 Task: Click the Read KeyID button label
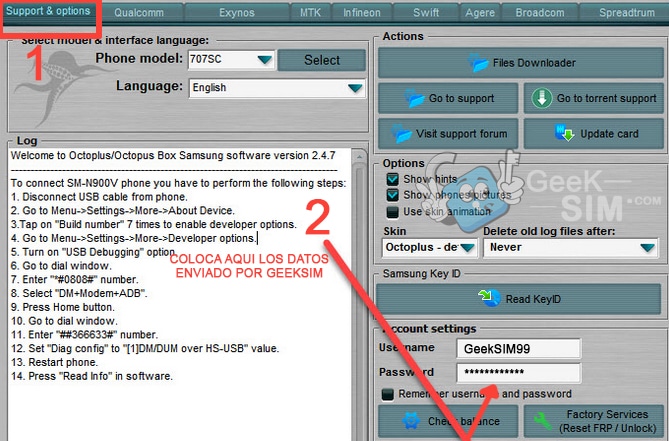[x=533, y=299]
